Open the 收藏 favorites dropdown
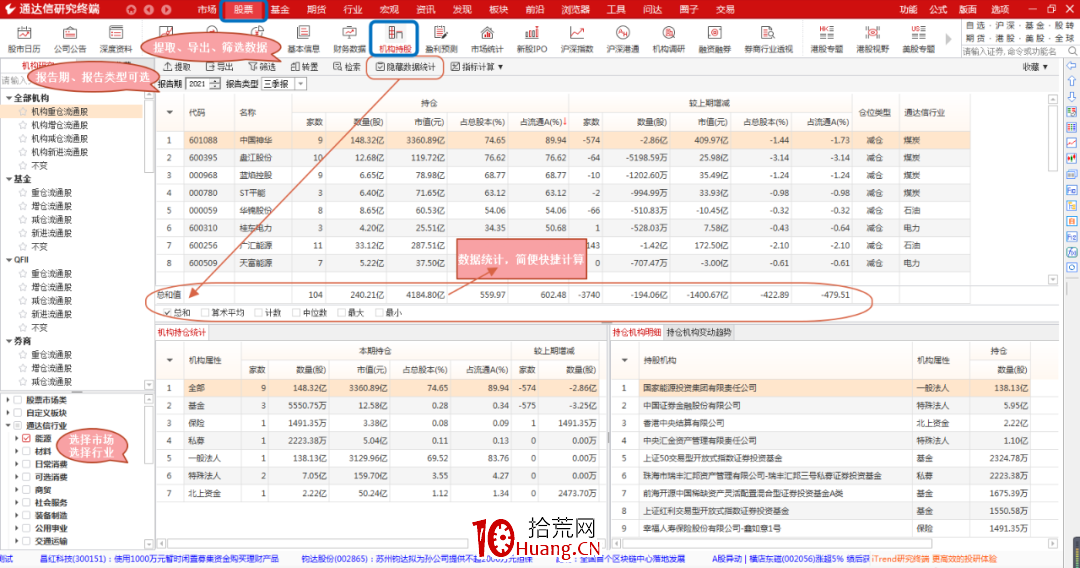 [1035, 67]
